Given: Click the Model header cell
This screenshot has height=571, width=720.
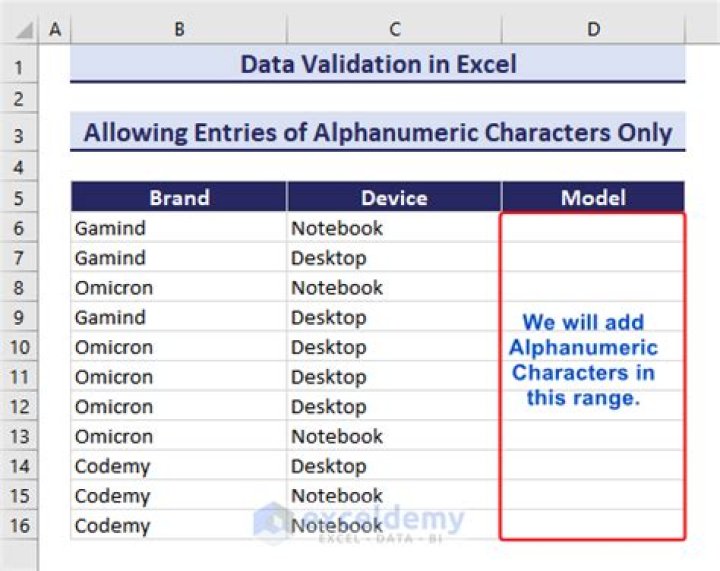Looking at the screenshot, I should [x=593, y=197].
